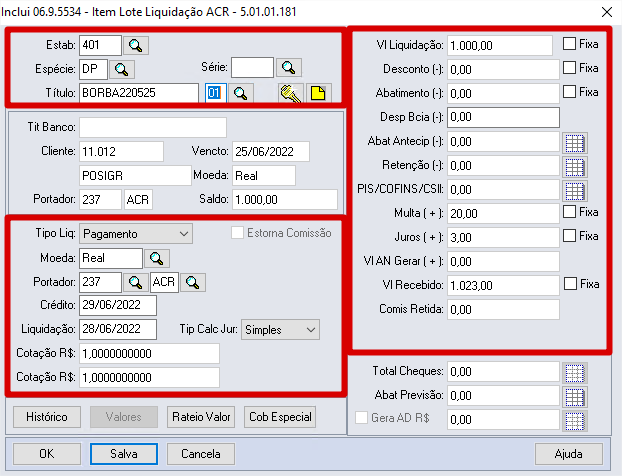Close the Item Lote Liquidação window

607,12
